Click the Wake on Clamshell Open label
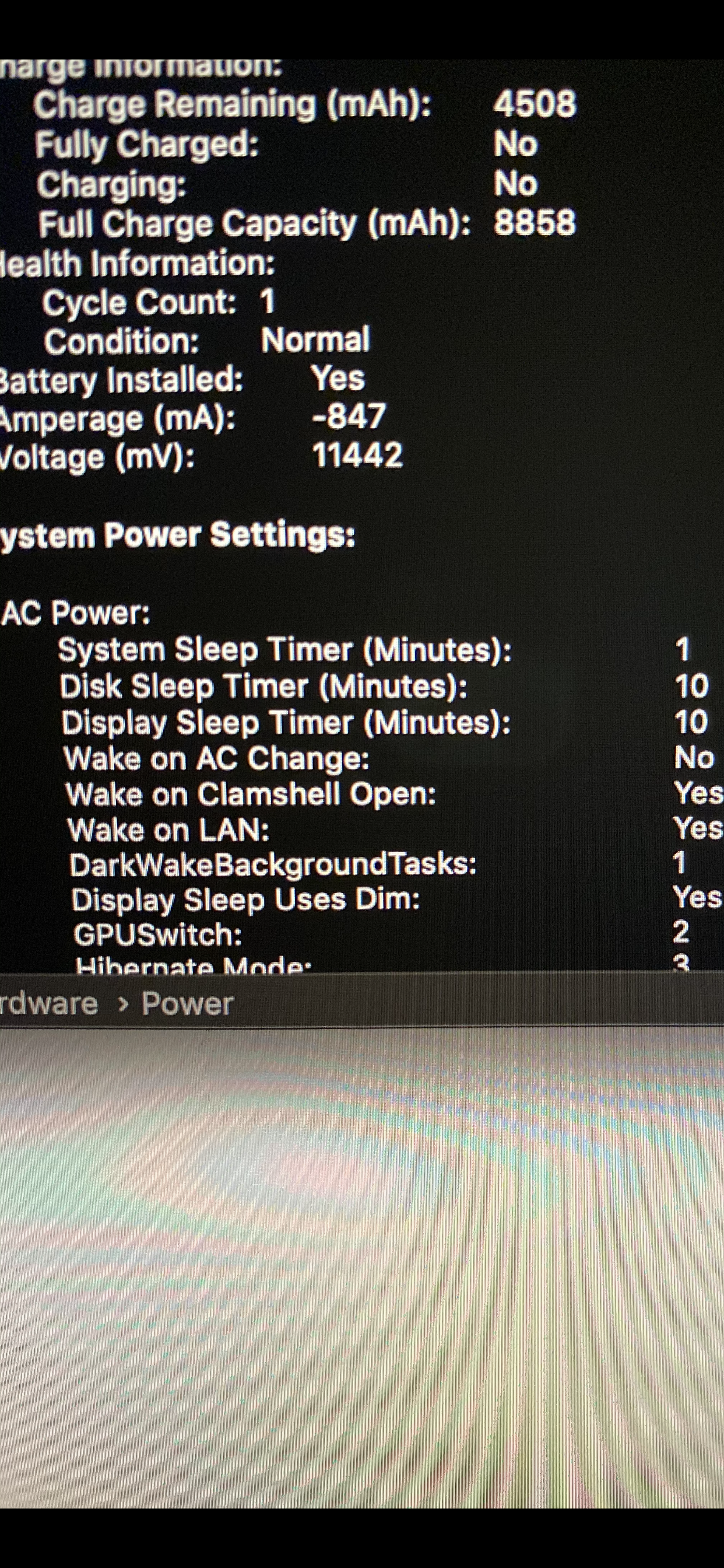 (251, 794)
